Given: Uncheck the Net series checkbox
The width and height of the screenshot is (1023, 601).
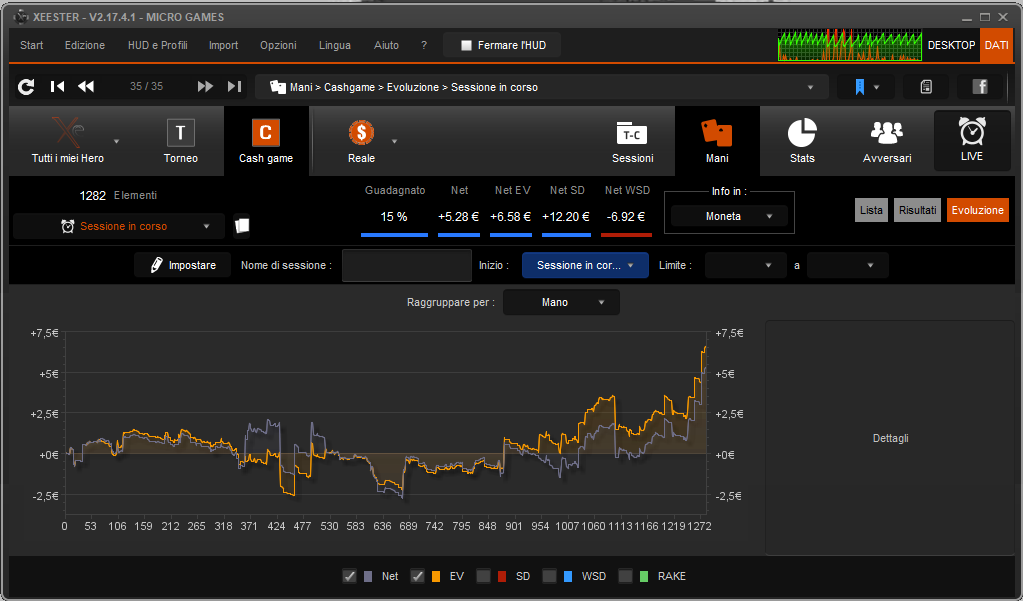Looking at the screenshot, I should click(350, 576).
